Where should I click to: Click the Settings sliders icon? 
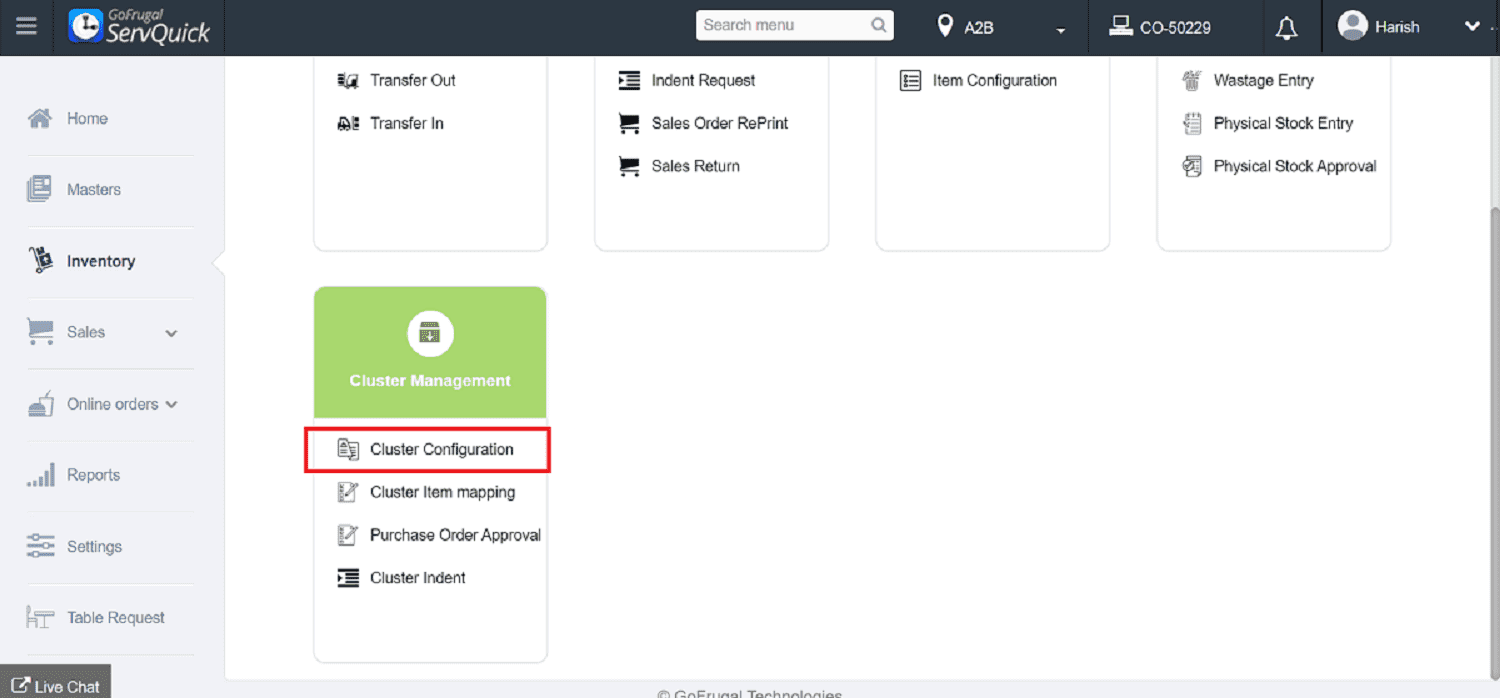pyautogui.click(x=41, y=546)
